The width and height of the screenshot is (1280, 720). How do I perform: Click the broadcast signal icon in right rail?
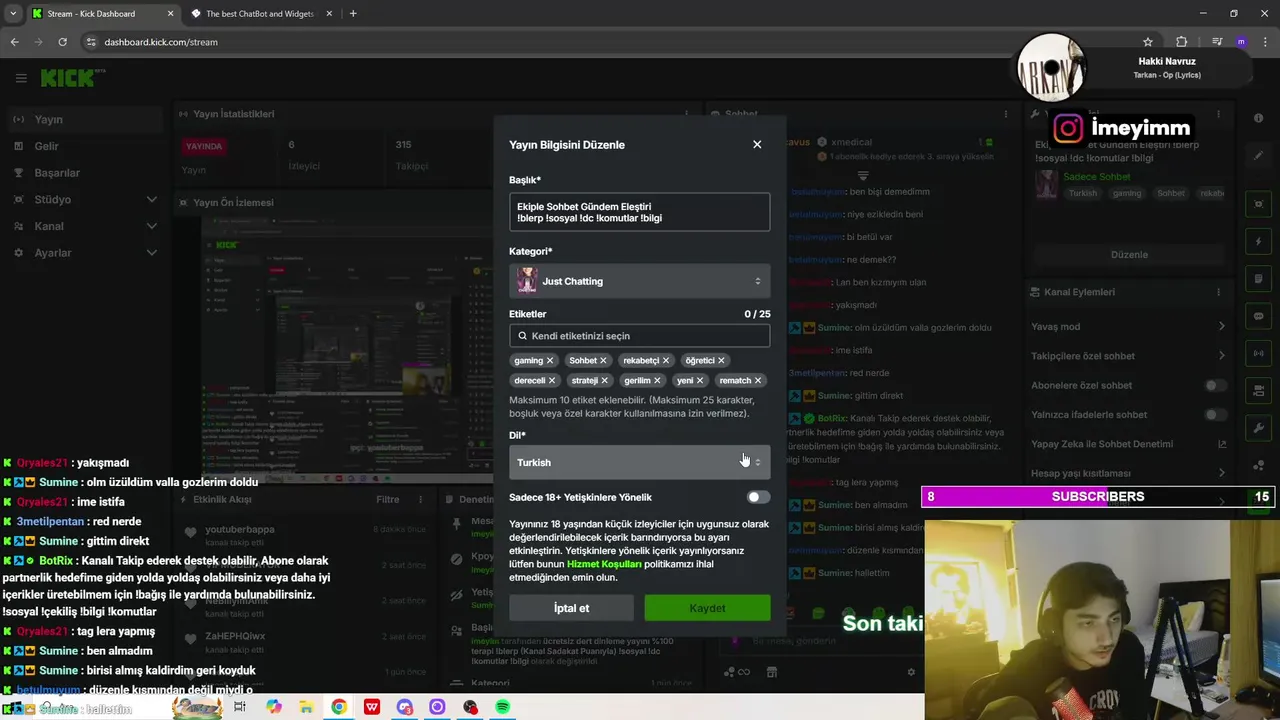(x=1258, y=353)
